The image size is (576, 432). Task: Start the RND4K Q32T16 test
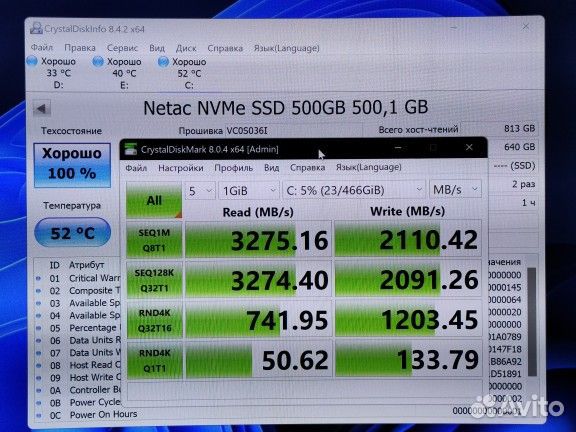[x=154, y=320]
